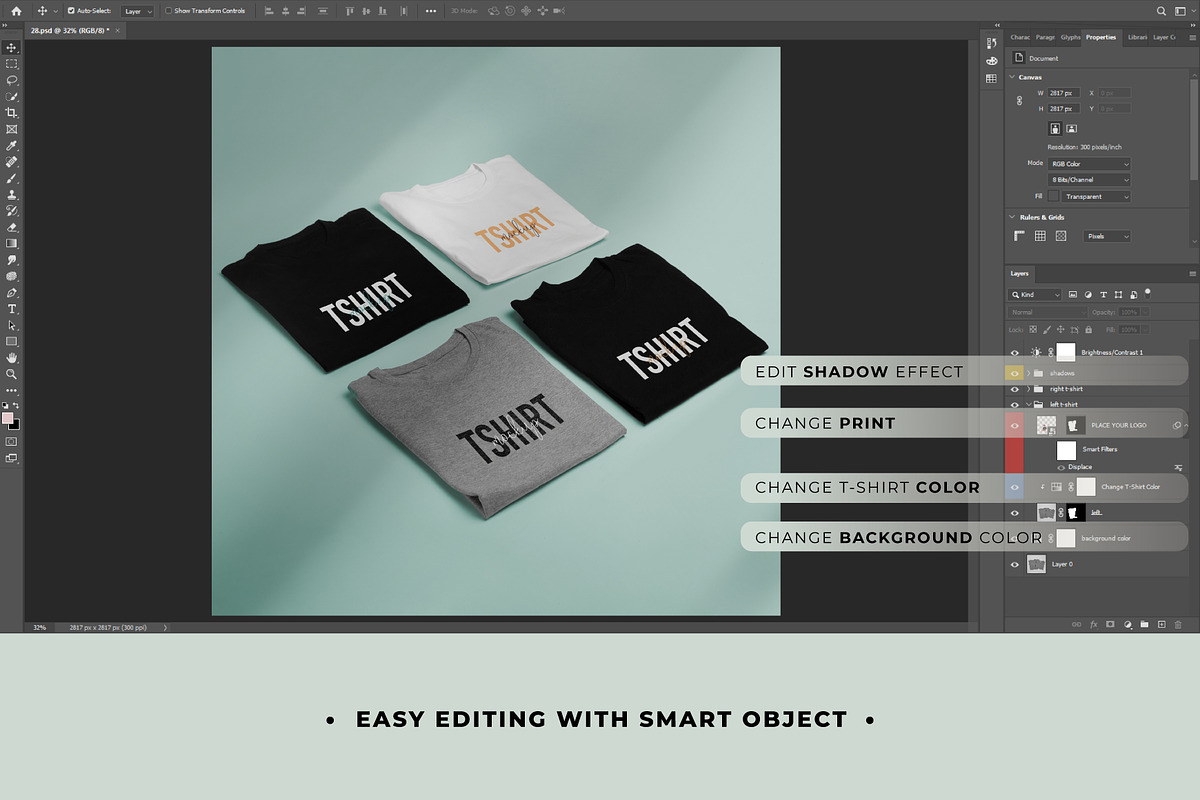Viewport: 1200px width, 800px height.
Task: Switch to the Libraries tab
Action: tap(1137, 37)
